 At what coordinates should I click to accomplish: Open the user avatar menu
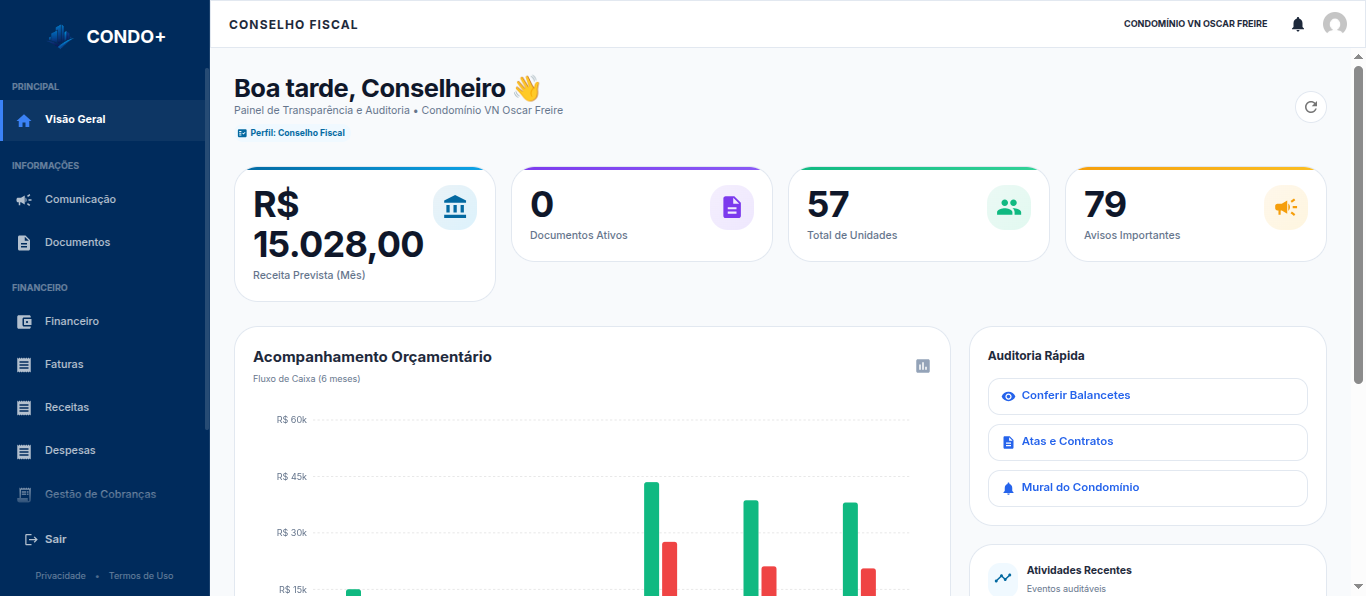pos(1335,24)
